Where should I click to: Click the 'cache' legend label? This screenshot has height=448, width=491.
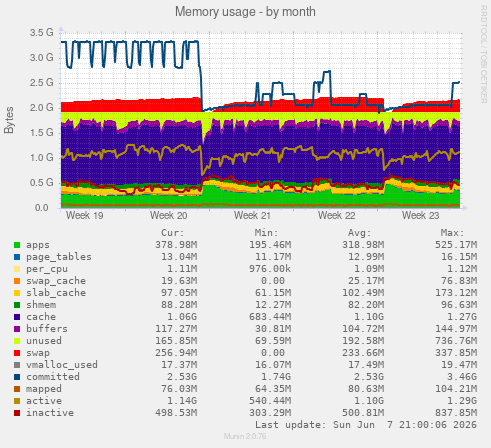point(41,317)
